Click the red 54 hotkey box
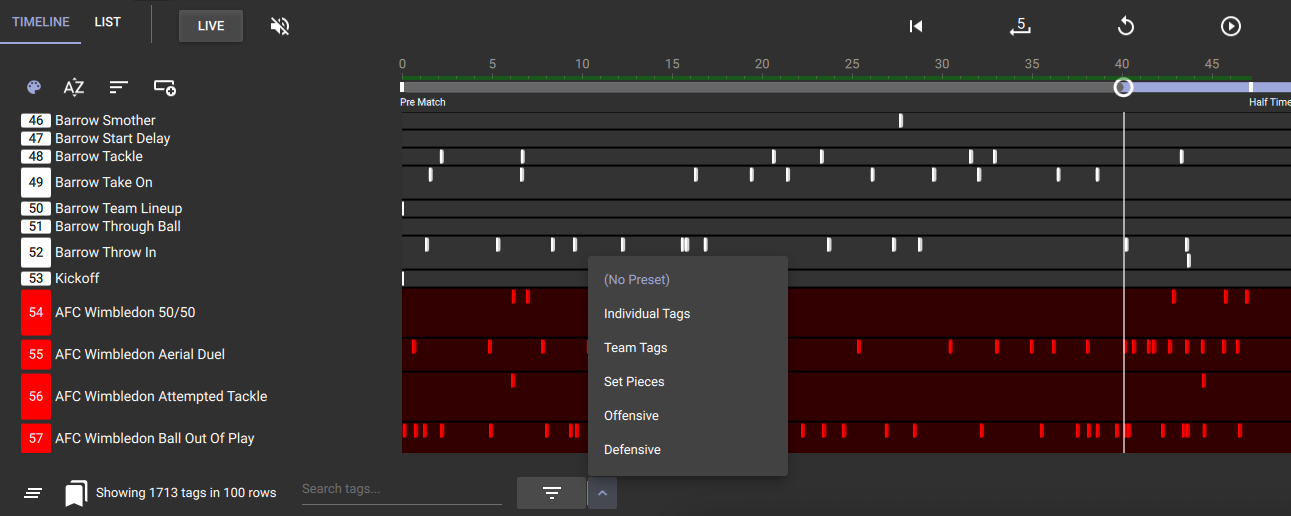Viewport: 1291px width, 516px height. [x=36, y=312]
